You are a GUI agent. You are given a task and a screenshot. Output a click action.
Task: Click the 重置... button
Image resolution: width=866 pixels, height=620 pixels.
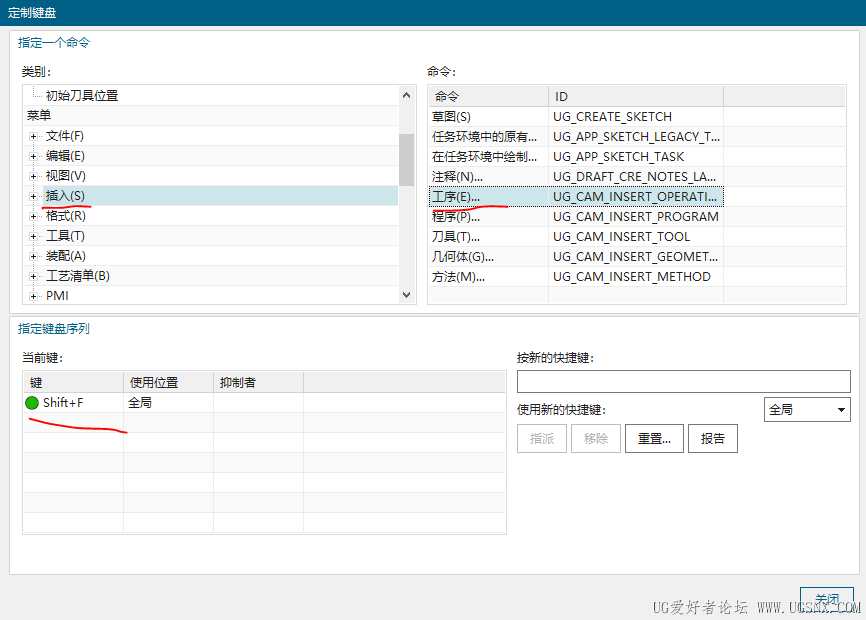(x=655, y=439)
